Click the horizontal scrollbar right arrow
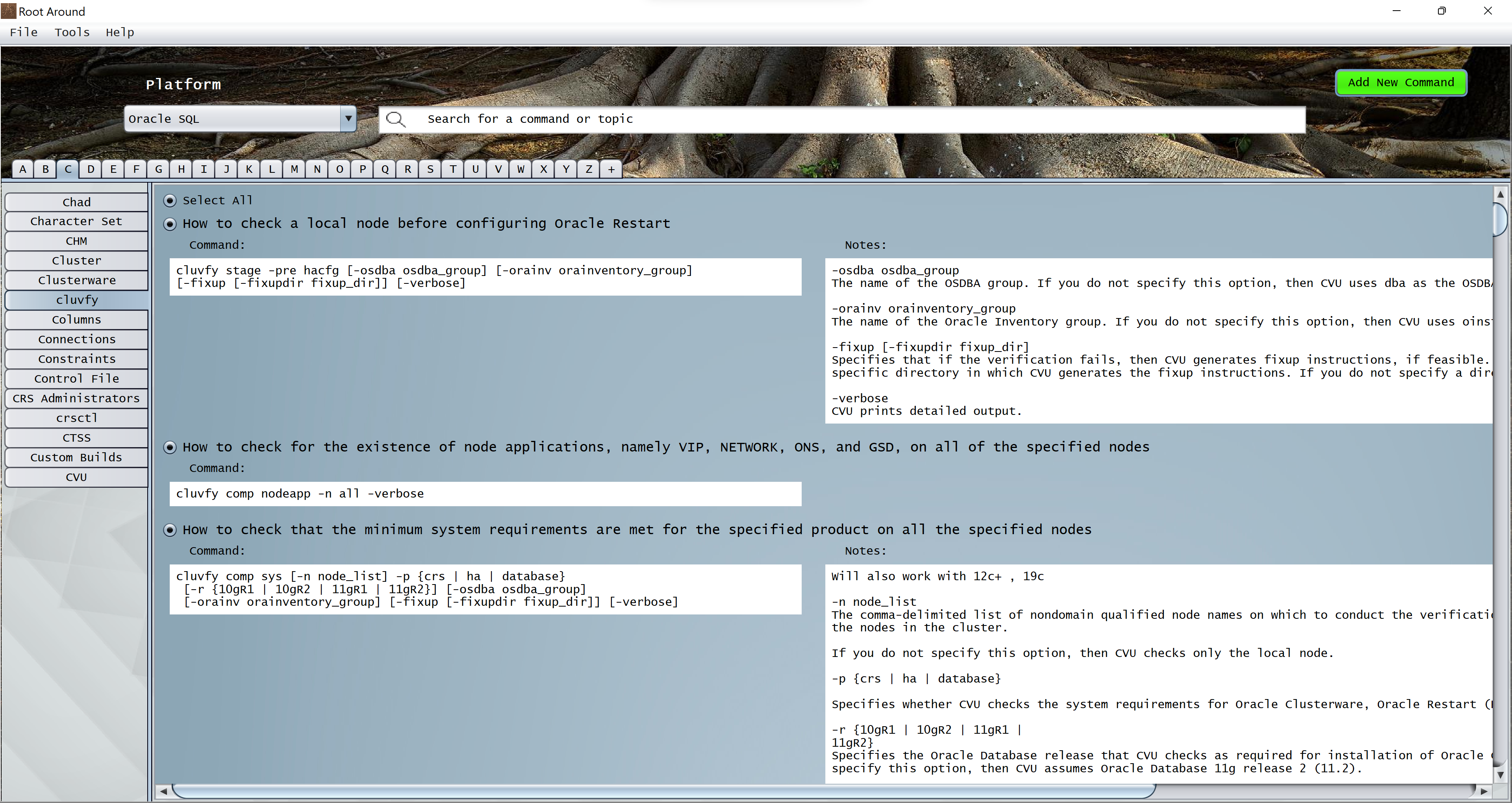 pyautogui.click(x=1484, y=791)
